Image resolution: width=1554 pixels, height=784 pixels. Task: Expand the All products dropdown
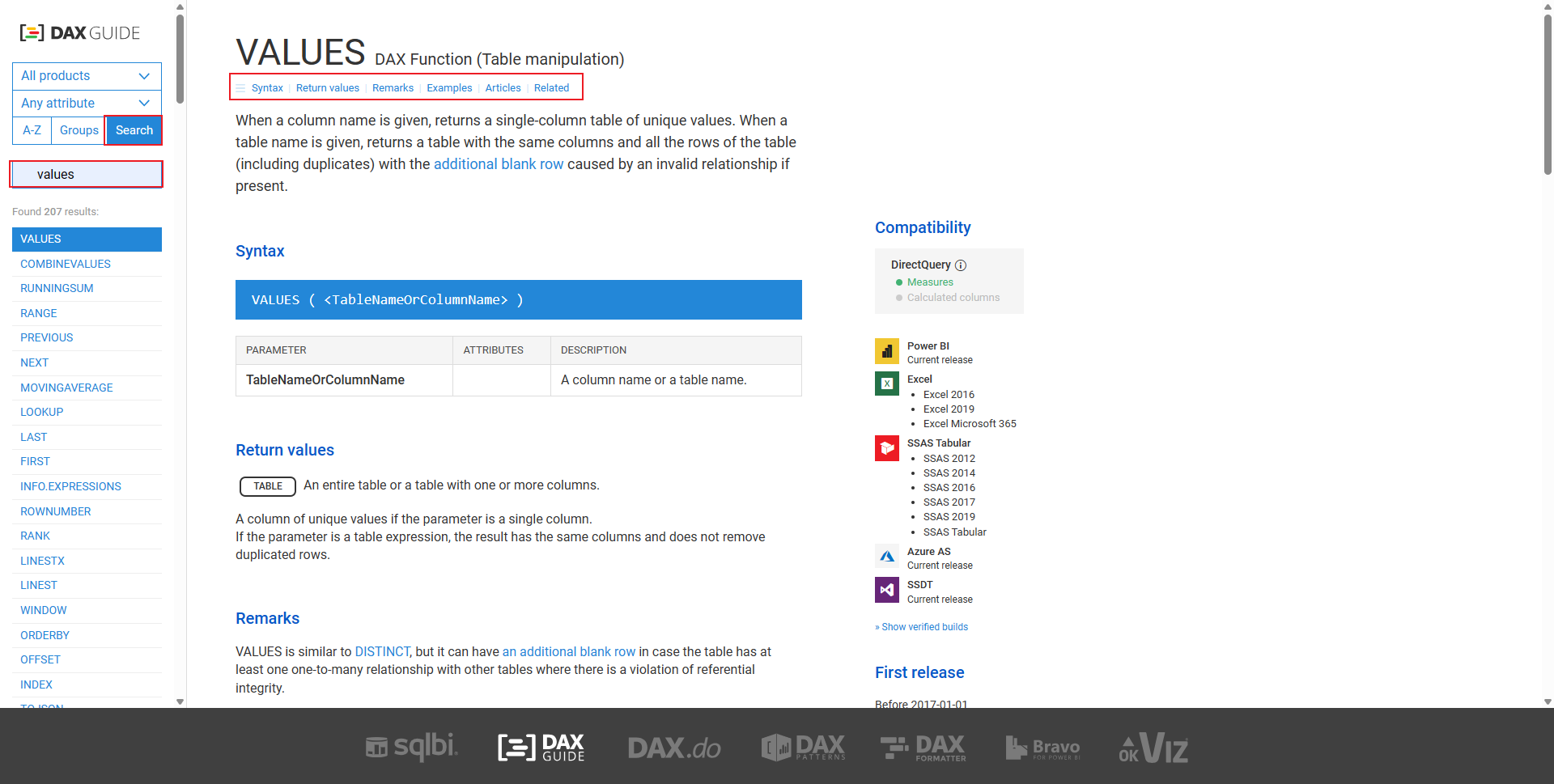(x=87, y=76)
